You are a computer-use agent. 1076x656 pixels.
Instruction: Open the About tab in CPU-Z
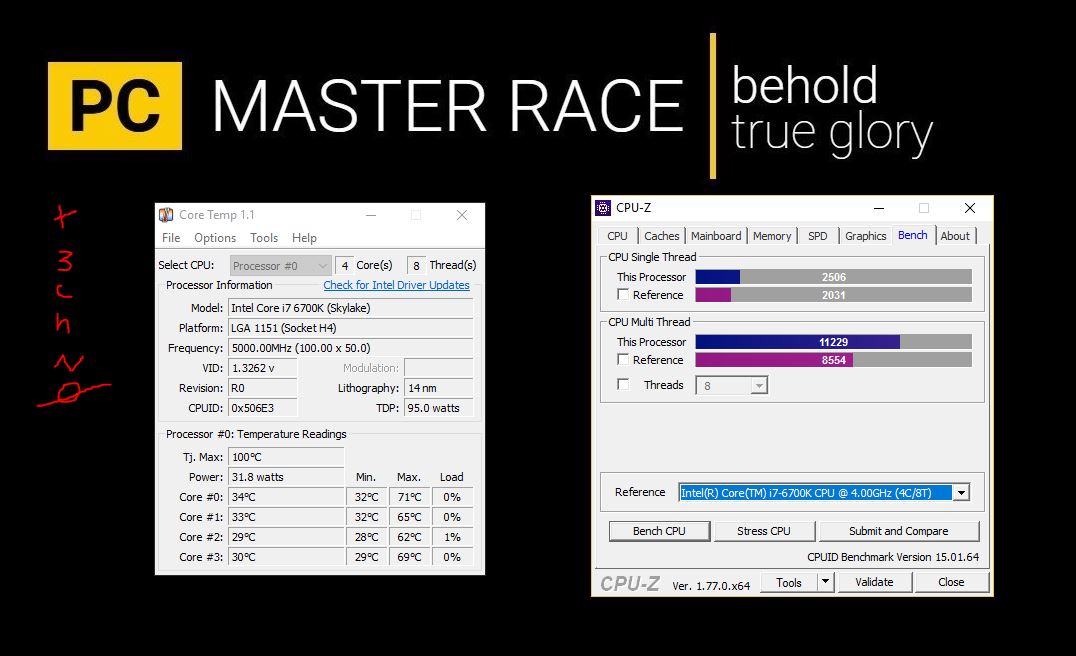(x=955, y=235)
